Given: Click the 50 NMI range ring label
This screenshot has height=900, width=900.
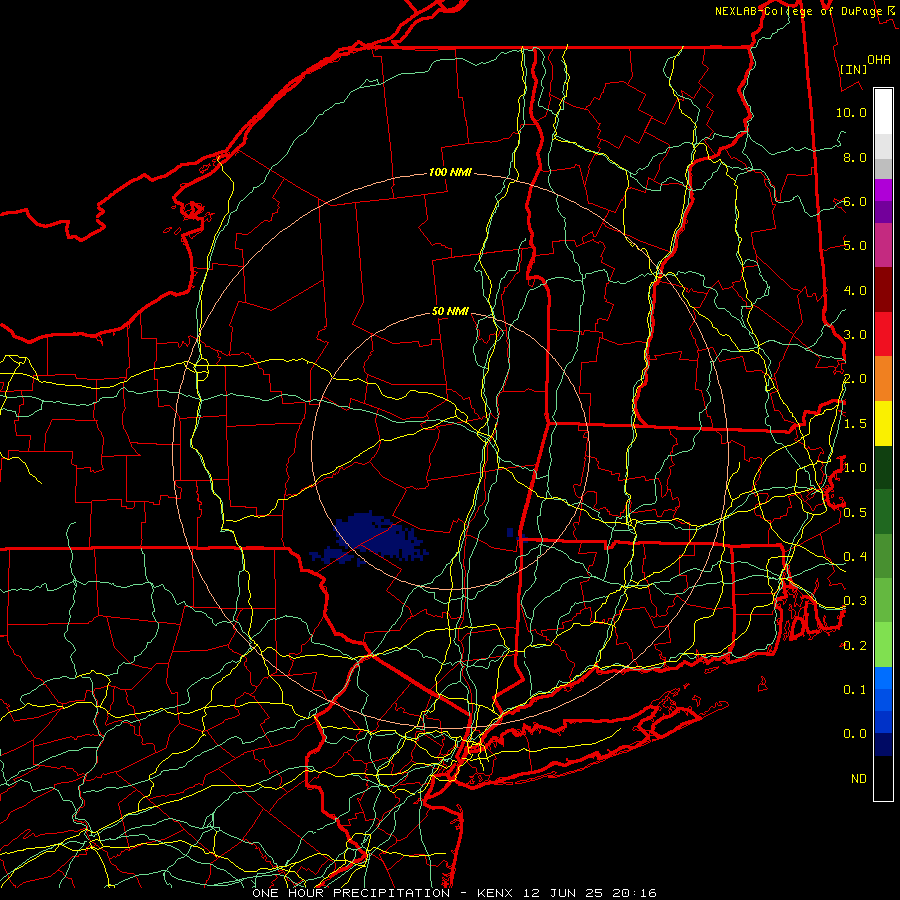Looking at the screenshot, I should [450, 311].
